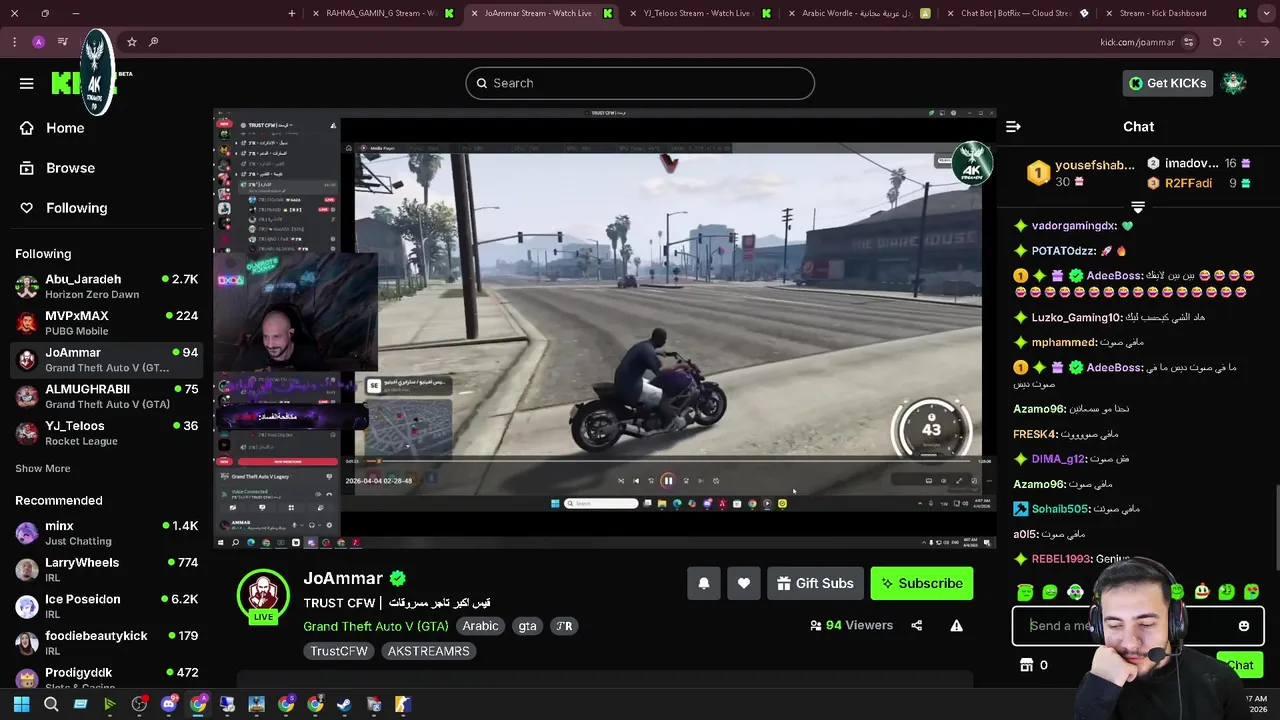
Task: Open minx recommended channel
Action: point(106,533)
